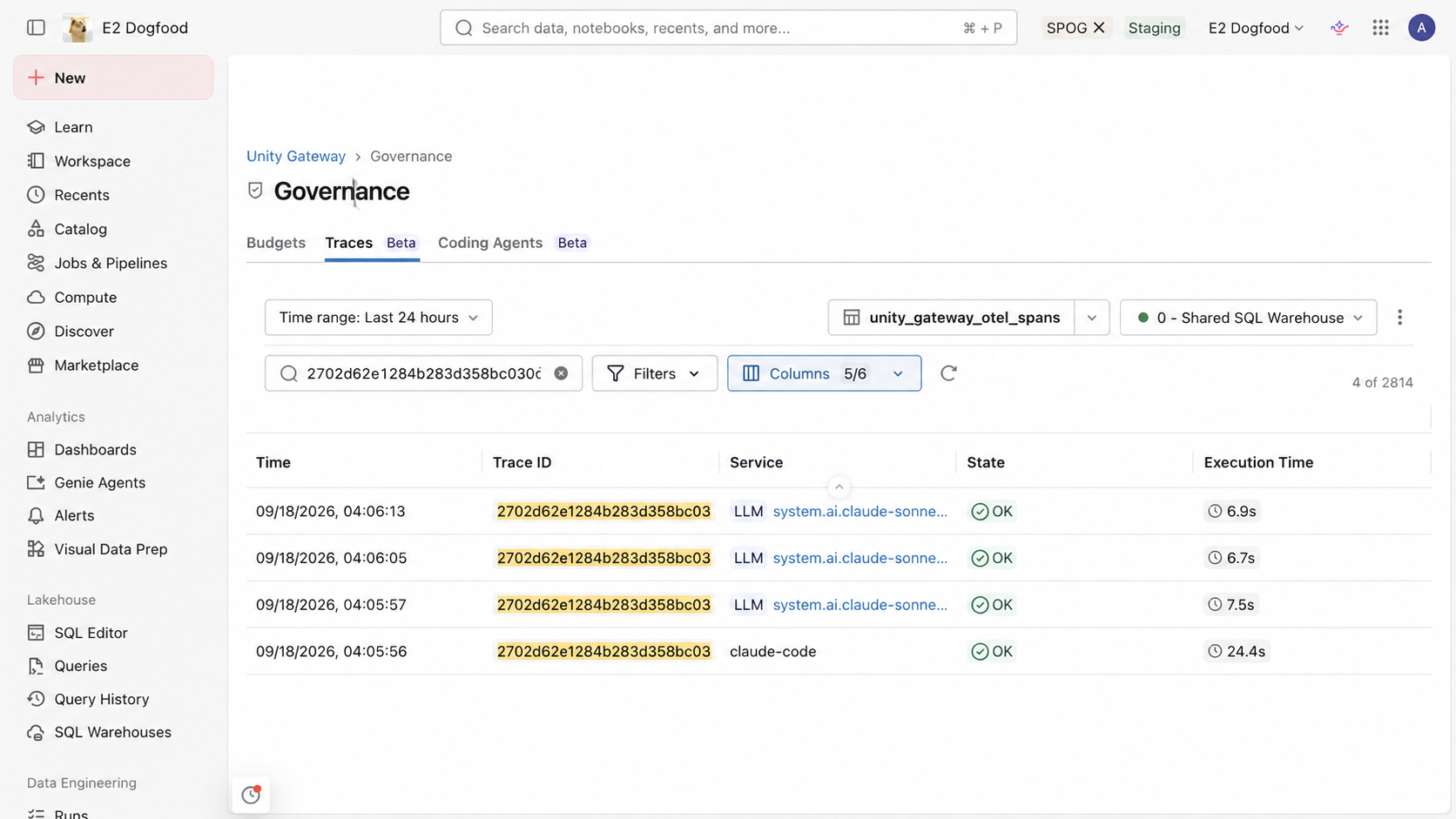Open the claude-sonnet link in 04:06:05 row
The width and height of the screenshot is (1456, 819).
[x=859, y=558]
